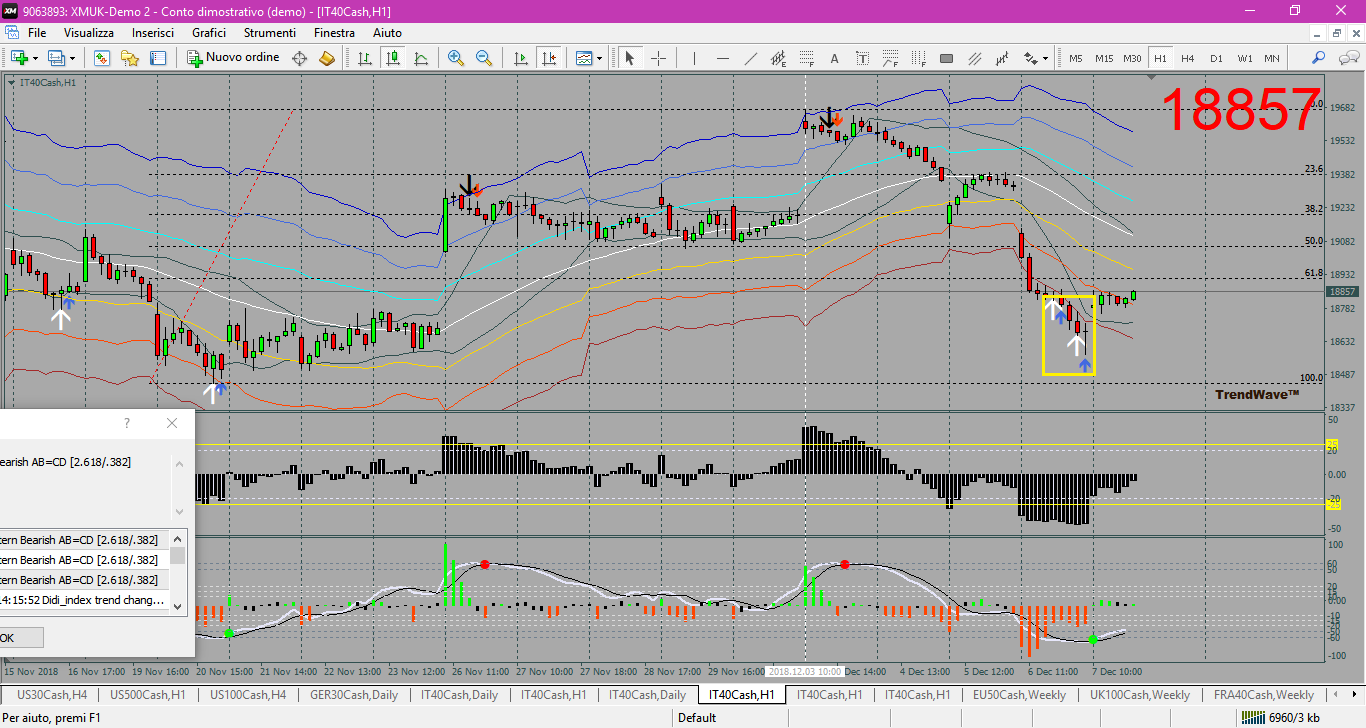The width and height of the screenshot is (1366, 728).
Task: Select the rectangle shape tool
Action: point(946,58)
